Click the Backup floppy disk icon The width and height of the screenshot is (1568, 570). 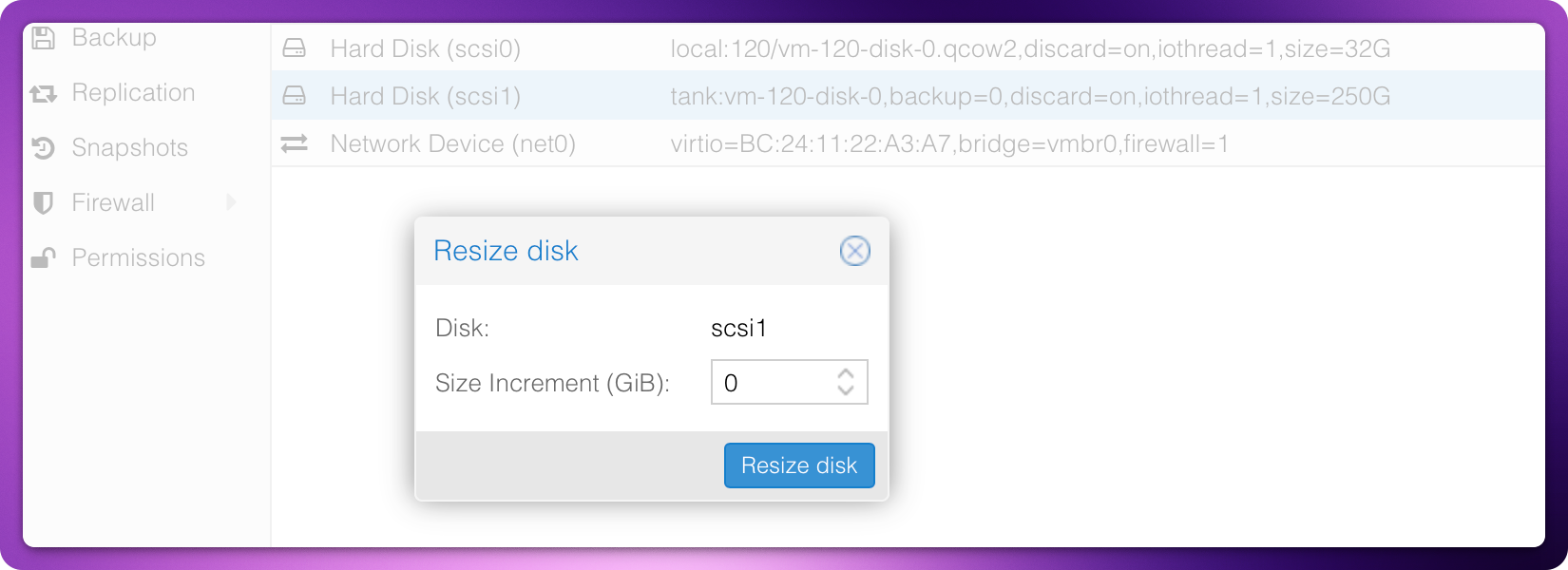[43, 38]
